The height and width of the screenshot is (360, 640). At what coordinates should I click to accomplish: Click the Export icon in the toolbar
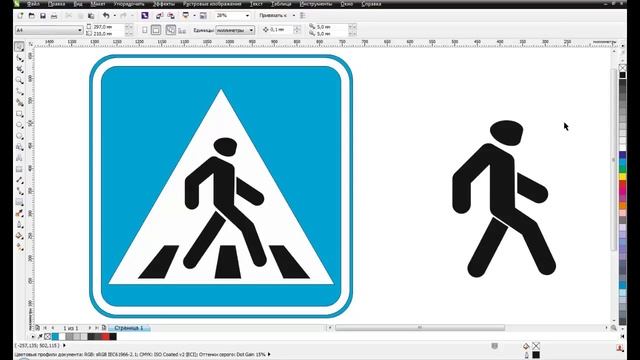(171, 16)
